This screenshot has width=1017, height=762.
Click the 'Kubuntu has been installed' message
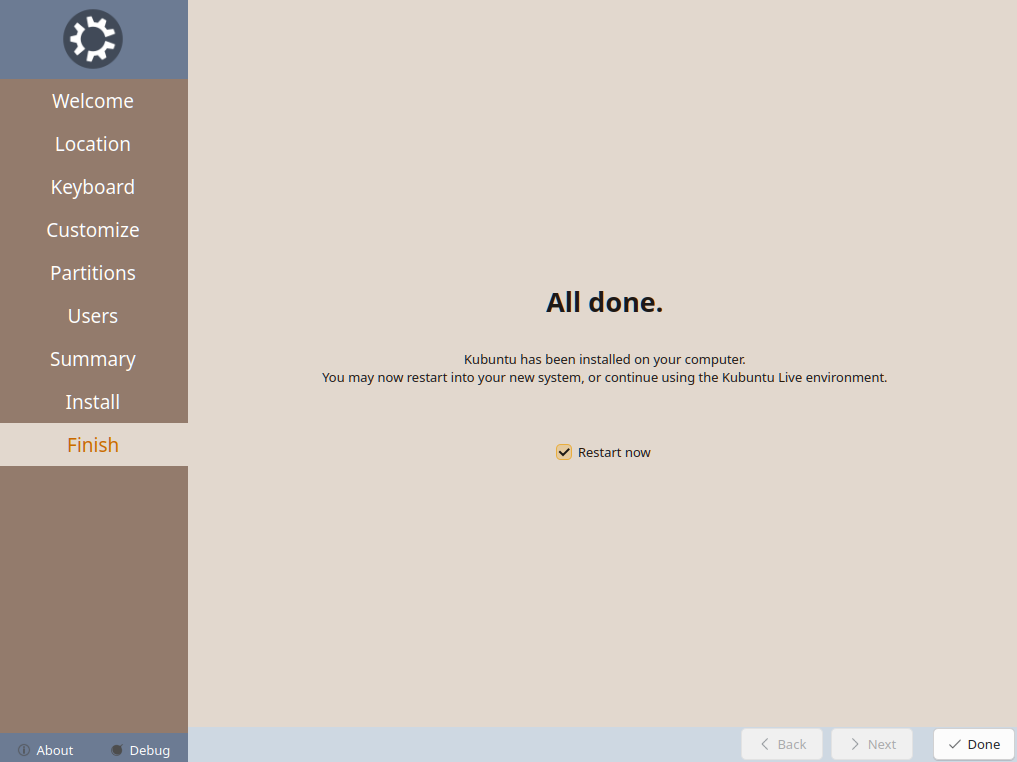coord(604,359)
